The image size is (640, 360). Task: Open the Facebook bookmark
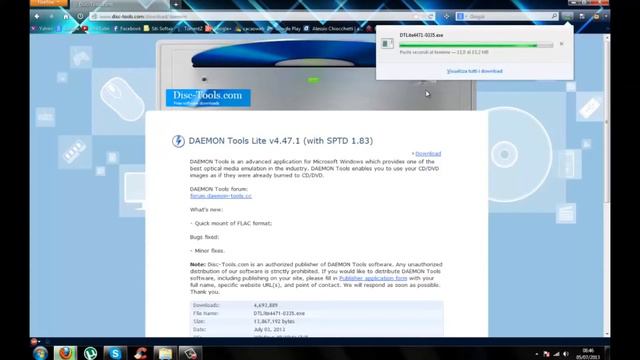[127, 29]
